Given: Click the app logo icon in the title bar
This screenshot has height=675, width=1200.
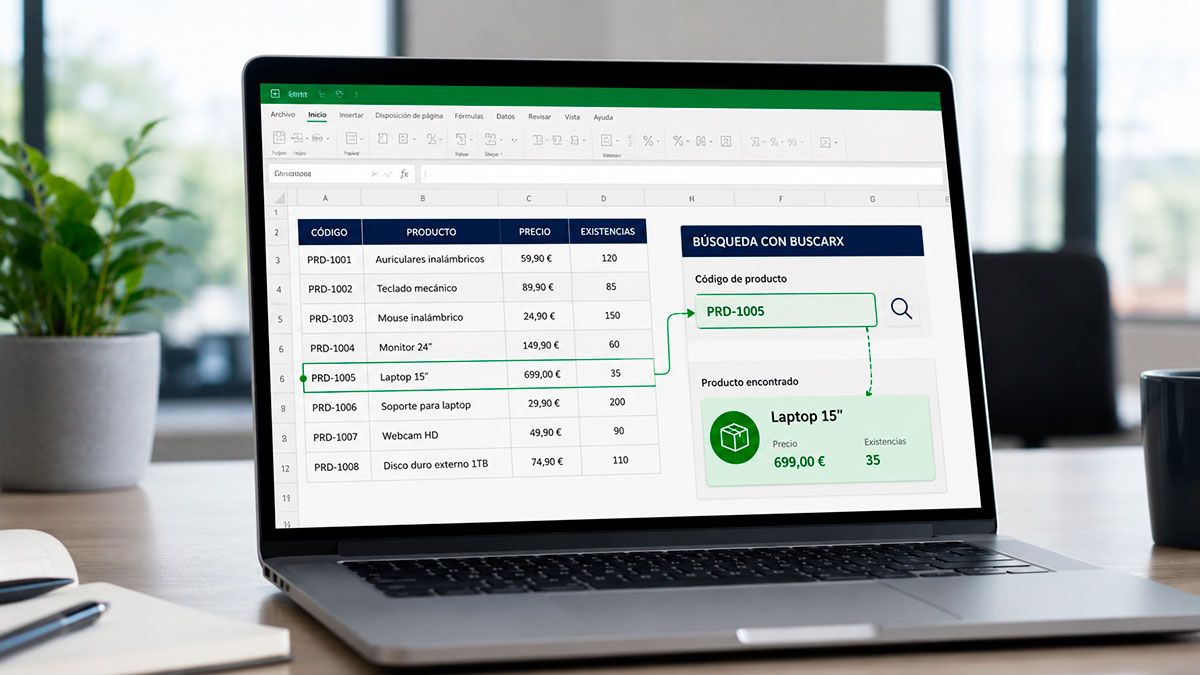Looking at the screenshot, I should click(275, 94).
